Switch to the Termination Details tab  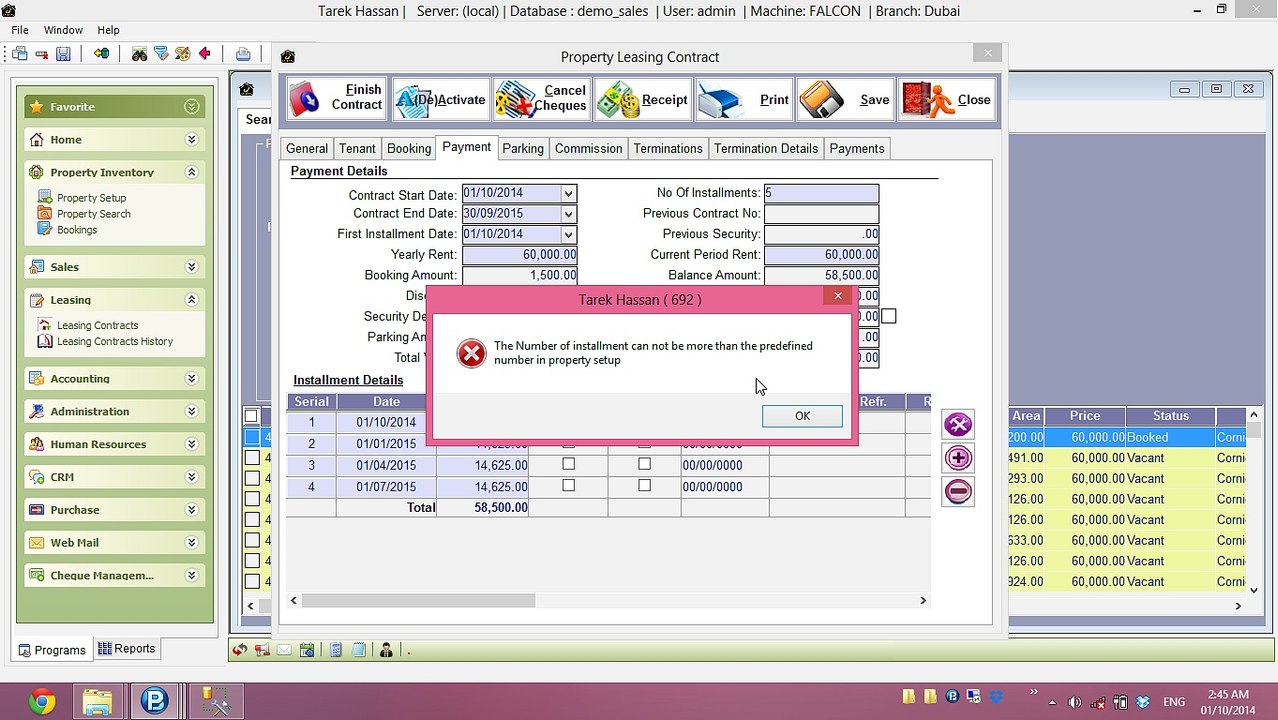pyautogui.click(x=765, y=148)
